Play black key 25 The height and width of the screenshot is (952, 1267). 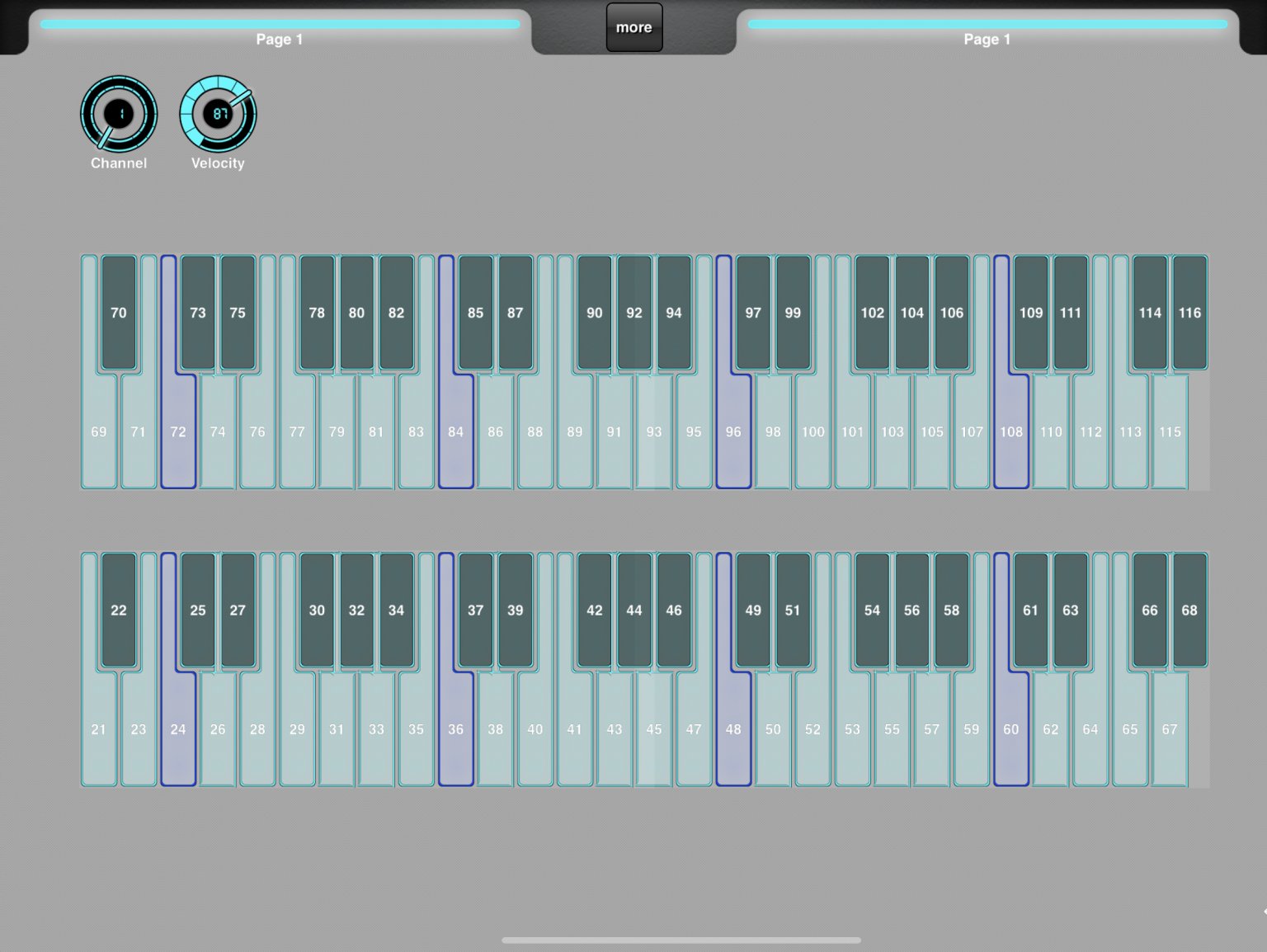(198, 610)
